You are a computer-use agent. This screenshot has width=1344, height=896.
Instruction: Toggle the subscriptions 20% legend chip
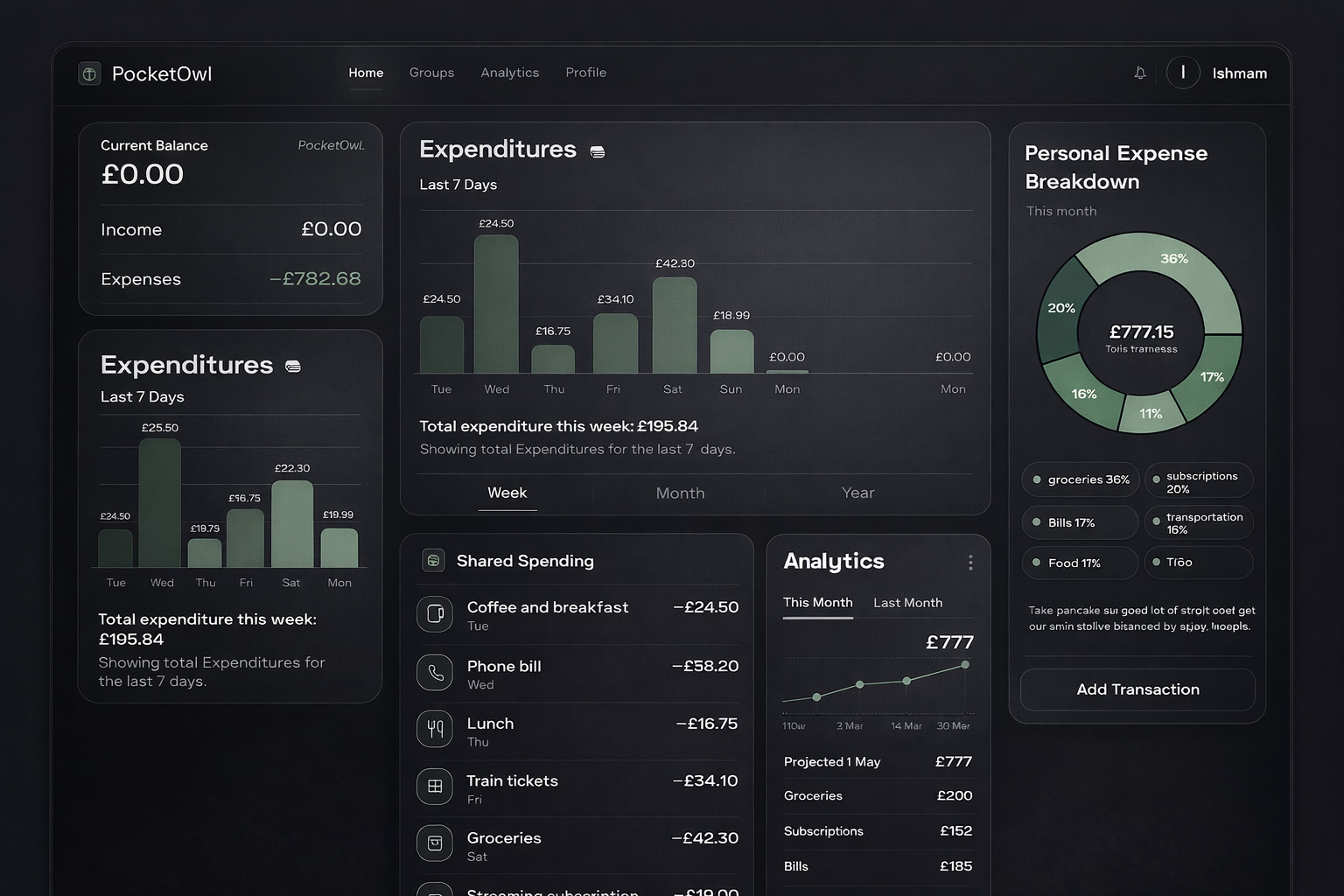click(1199, 481)
